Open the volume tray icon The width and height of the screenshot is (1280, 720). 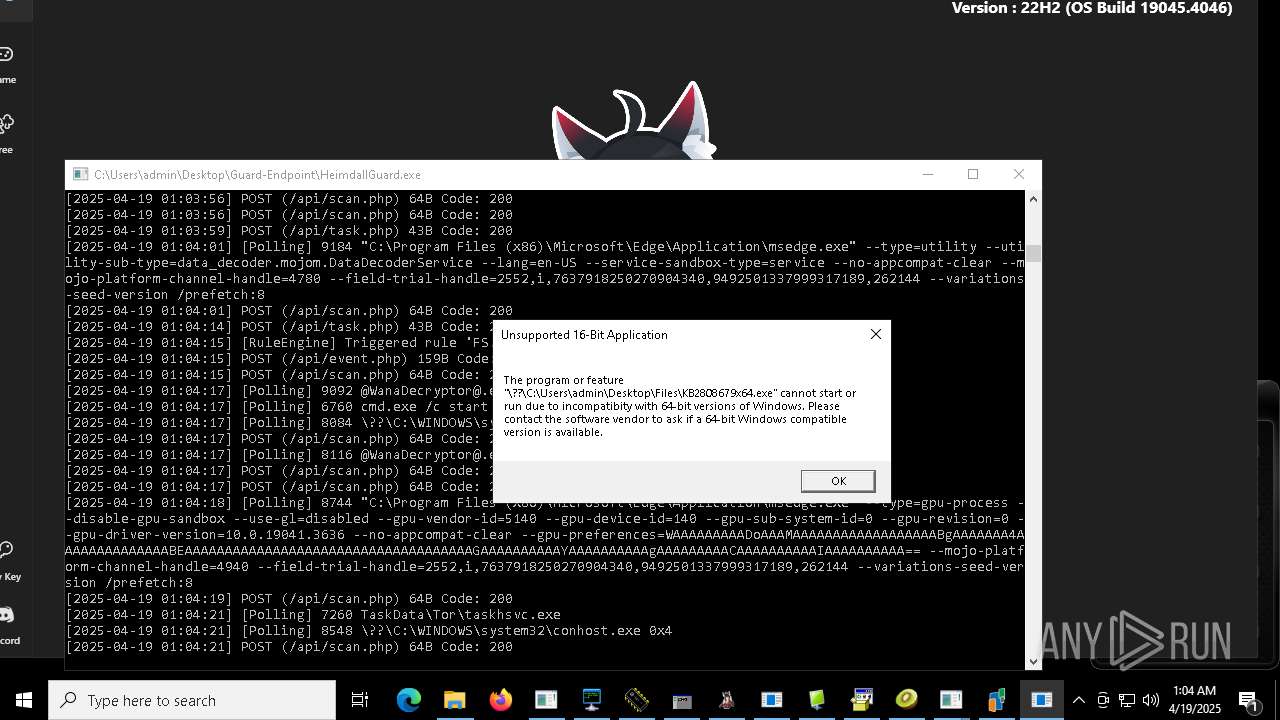[x=1150, y=700]
